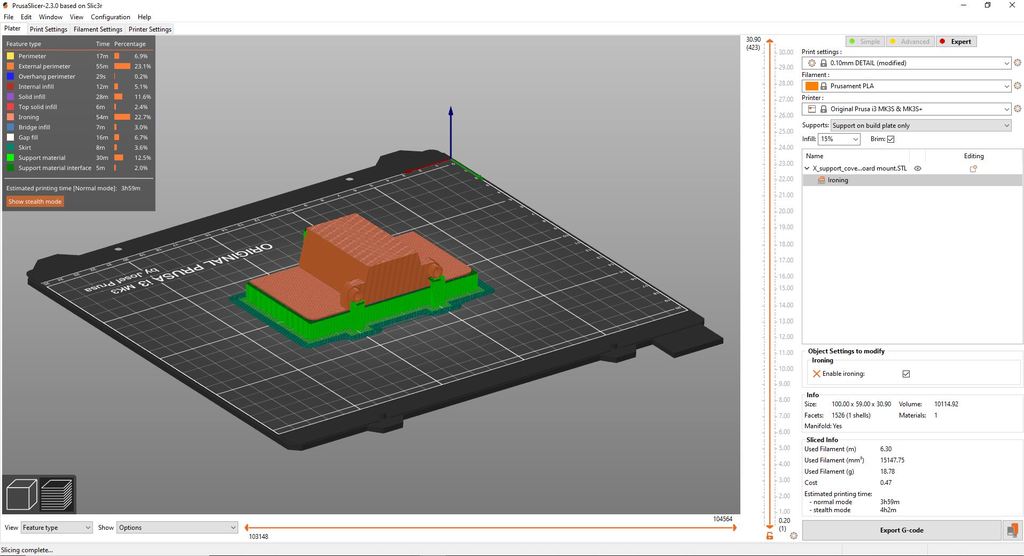Open the View Feature type dropdown
The height and width of the screenshot is (556, 1024).
coord(56,527)
